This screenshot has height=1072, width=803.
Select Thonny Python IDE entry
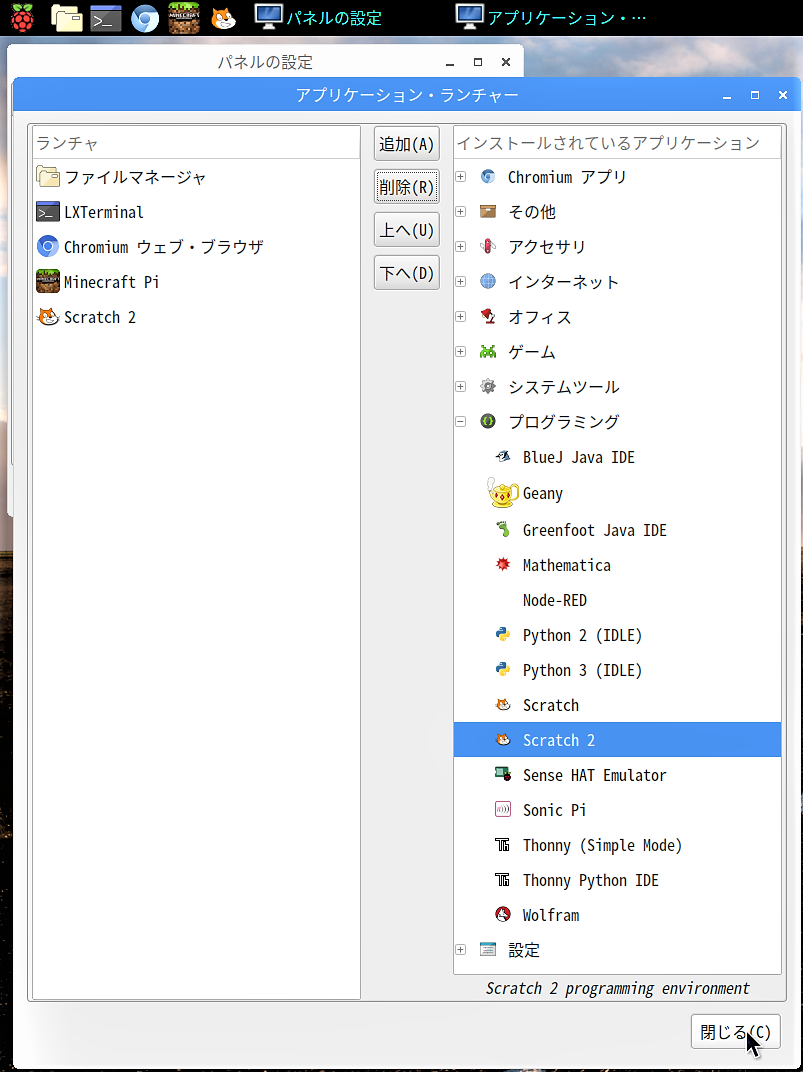click(x=590, y=880)
